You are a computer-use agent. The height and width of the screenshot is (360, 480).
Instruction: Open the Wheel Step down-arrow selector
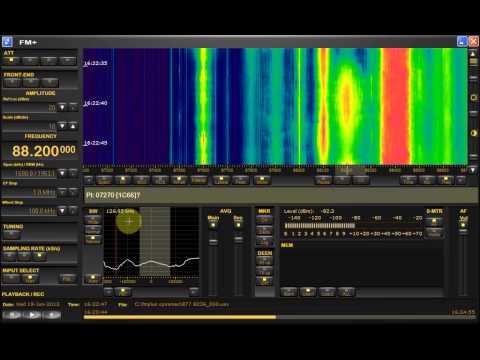[62, 211]
